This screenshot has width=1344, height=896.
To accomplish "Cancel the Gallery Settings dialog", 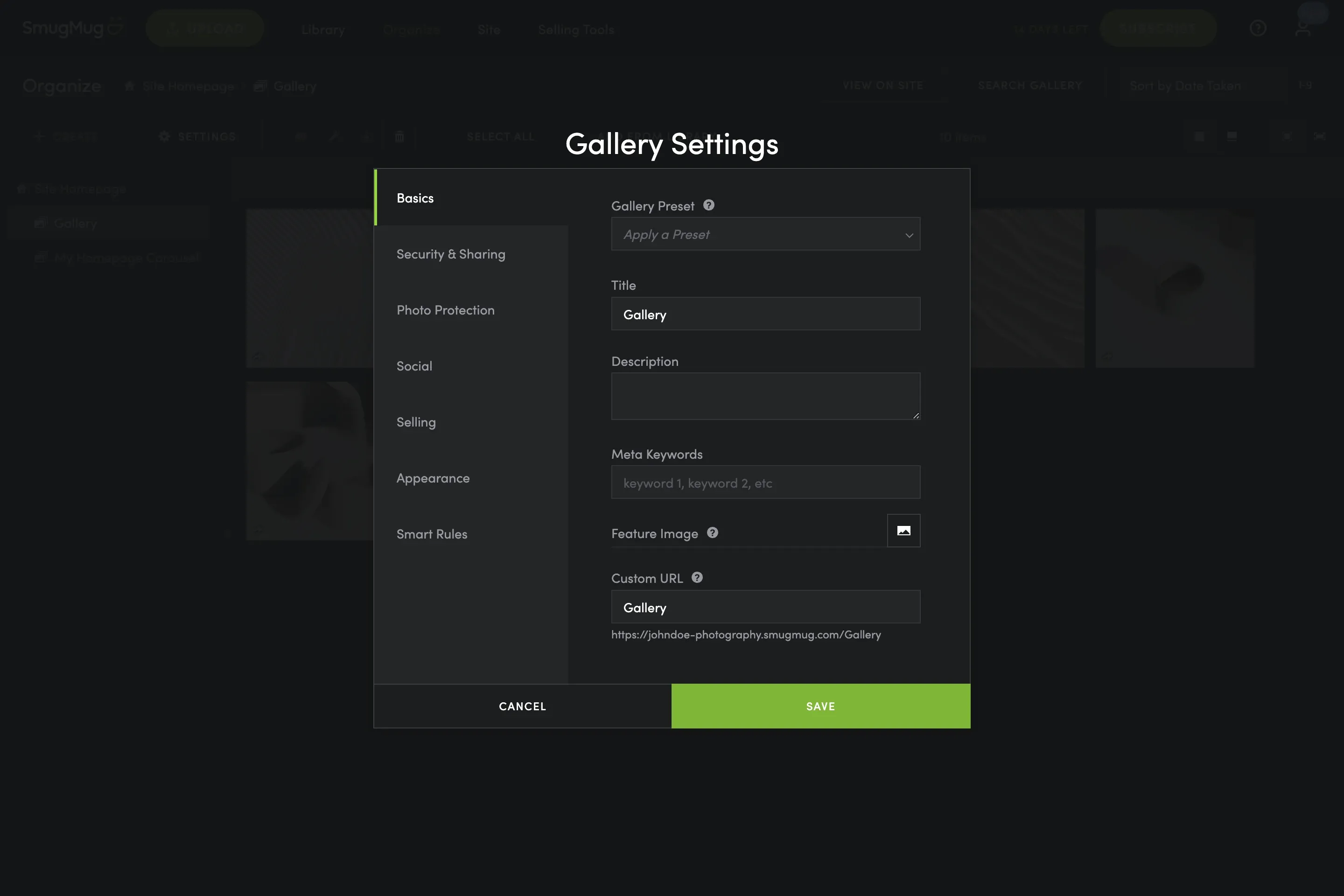I will [x=522, y=706].
